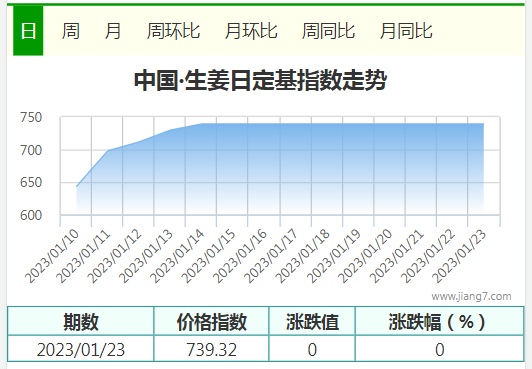Viewport: 532px width, 369px height.
Task: Open the 周同比 tab
Action: 328,31
